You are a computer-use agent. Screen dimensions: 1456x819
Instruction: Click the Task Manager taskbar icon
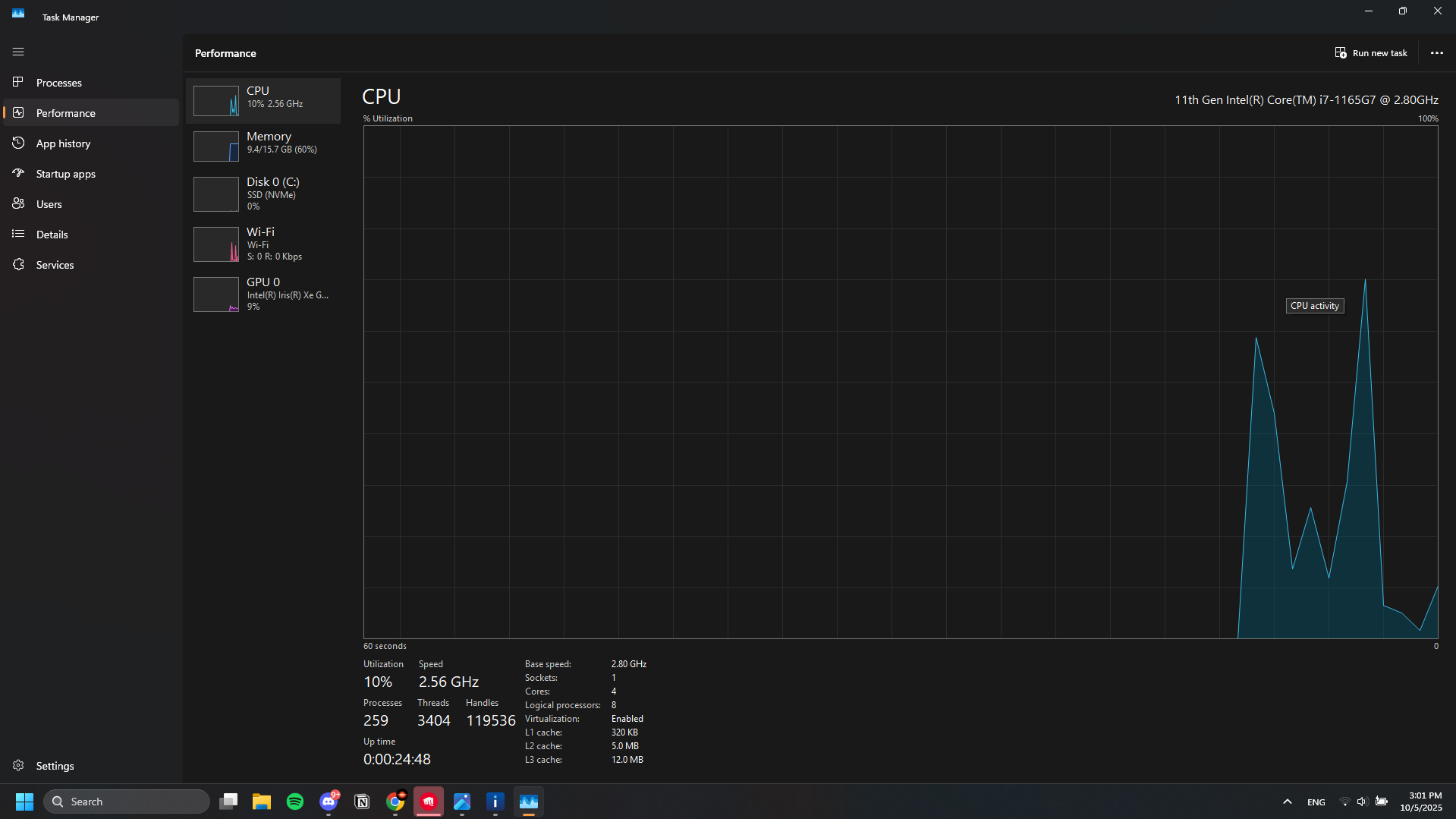(529, 802)
